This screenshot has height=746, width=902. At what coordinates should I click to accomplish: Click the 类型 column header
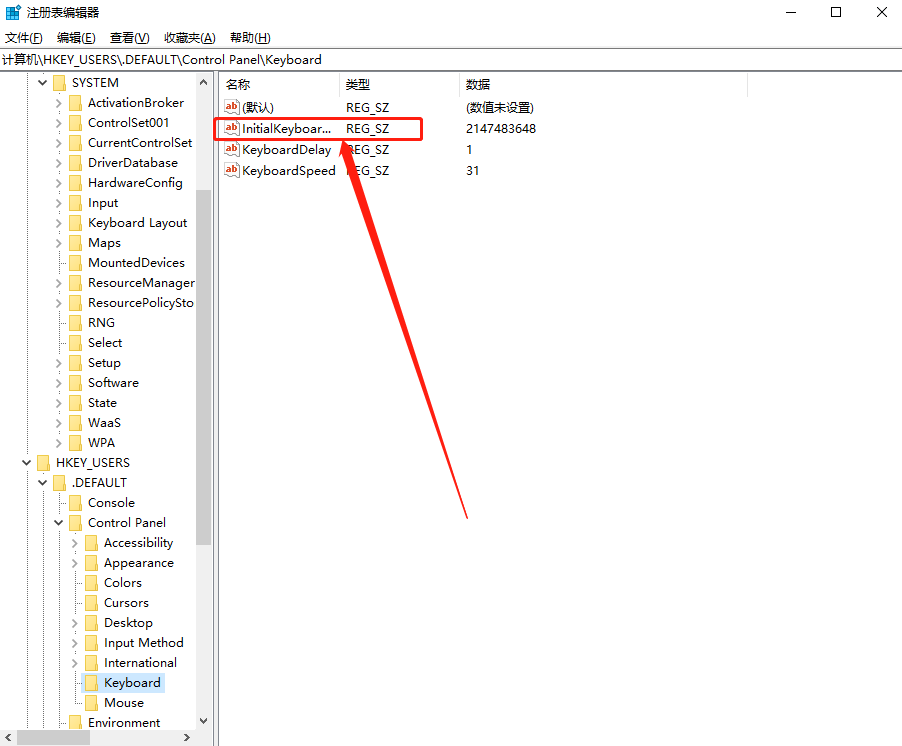click(357, 84)
